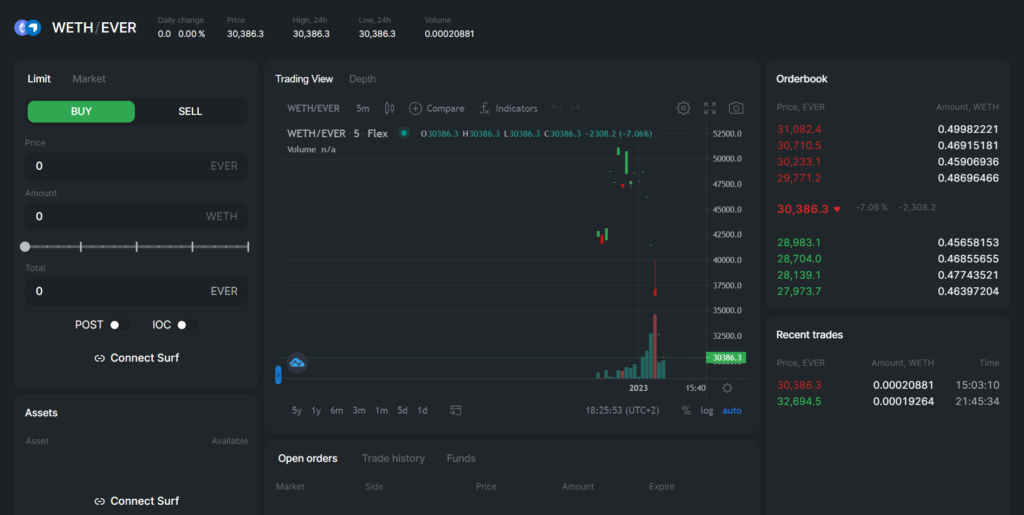Click the chain icon in Assets panel
Viewport: 1024px width, 515px height.
[99, 501]
